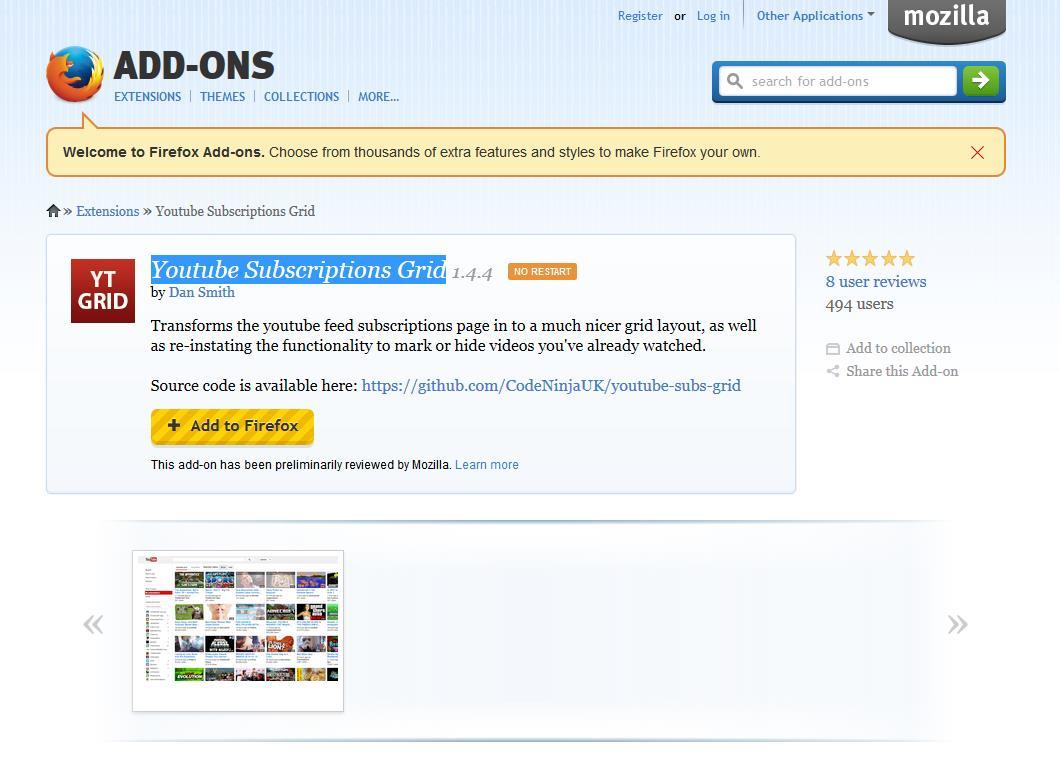
Task: Open the Other Applications dropdown
Action: (815, 16)
